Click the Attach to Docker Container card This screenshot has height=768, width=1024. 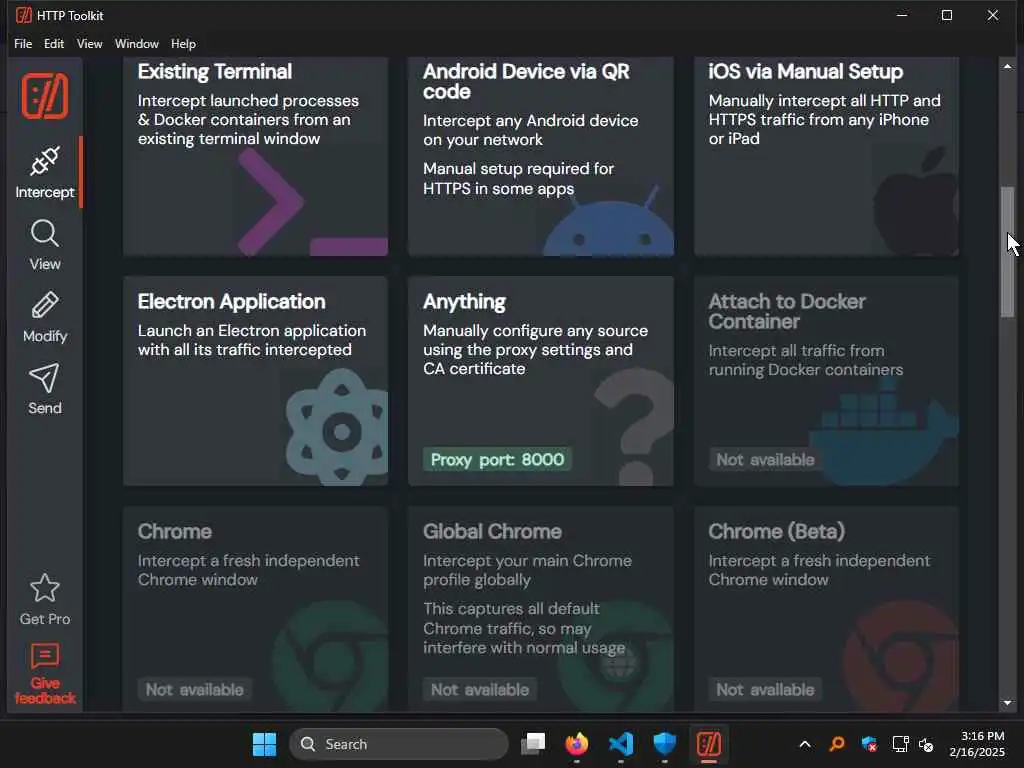pos(826,381)
